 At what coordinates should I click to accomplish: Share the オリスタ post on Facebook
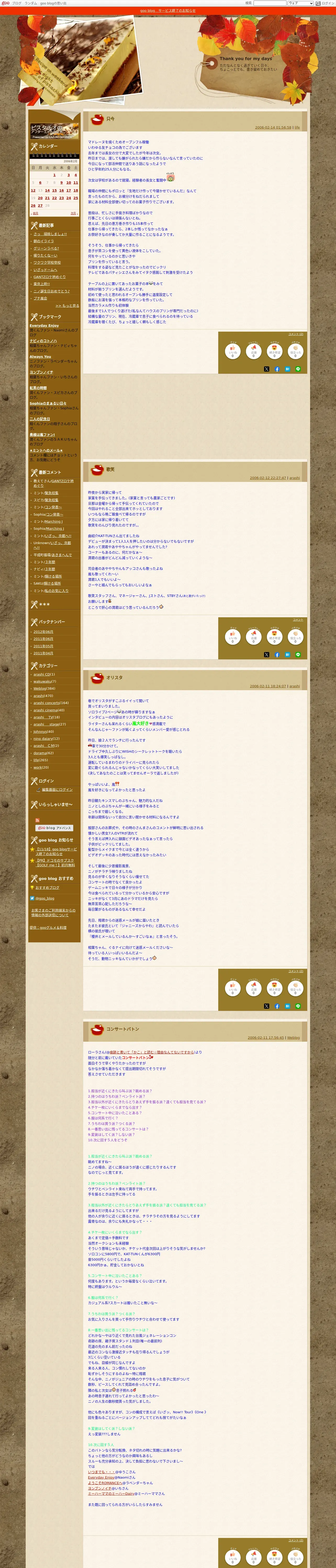277,1006
